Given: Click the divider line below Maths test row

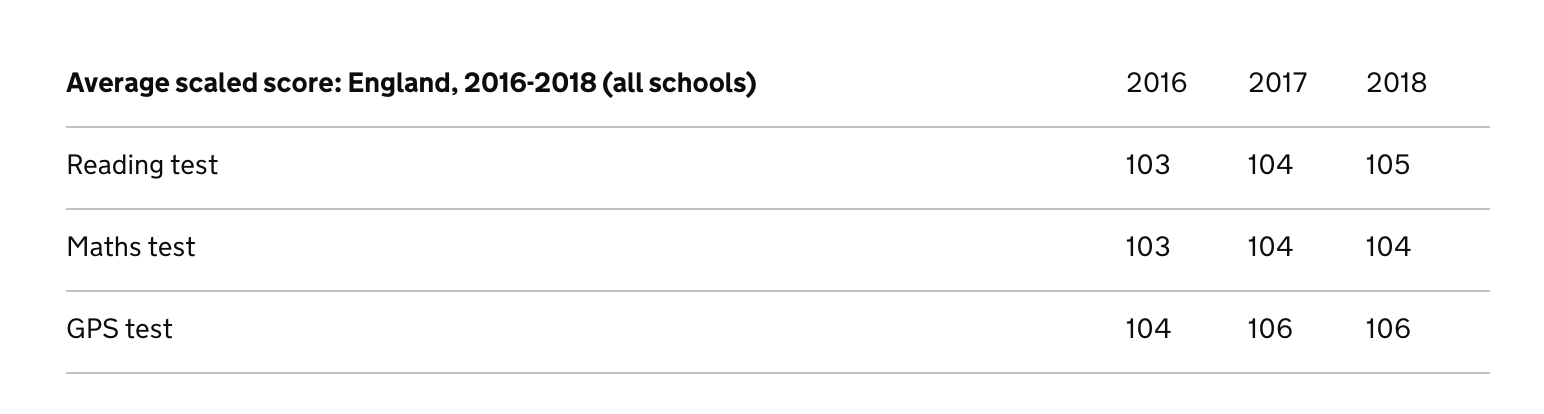Looking at the screenshot, I should (x=777, y=291).
